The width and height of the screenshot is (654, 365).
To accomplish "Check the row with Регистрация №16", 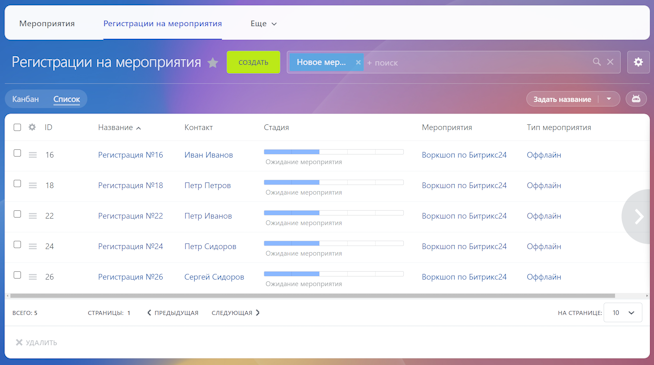I will tap(17, 153).
